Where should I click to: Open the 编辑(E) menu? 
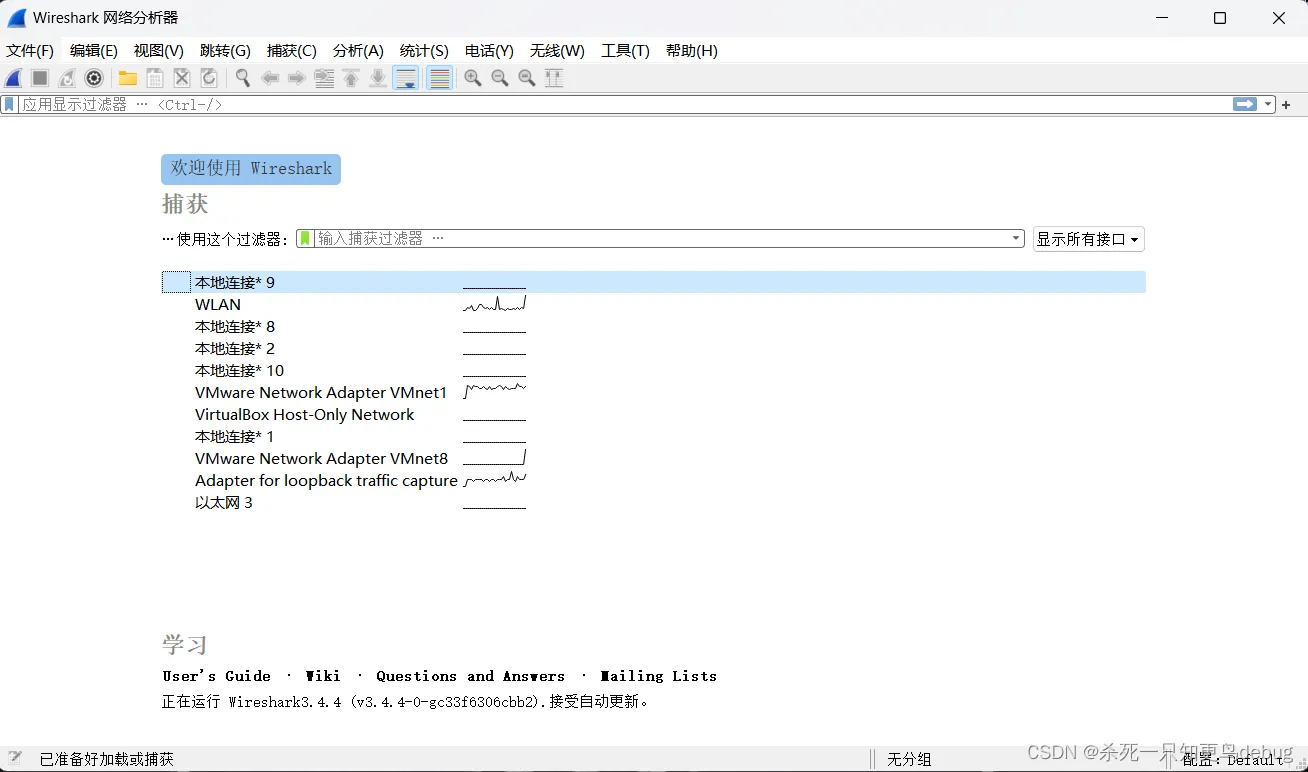coord(94,51)
